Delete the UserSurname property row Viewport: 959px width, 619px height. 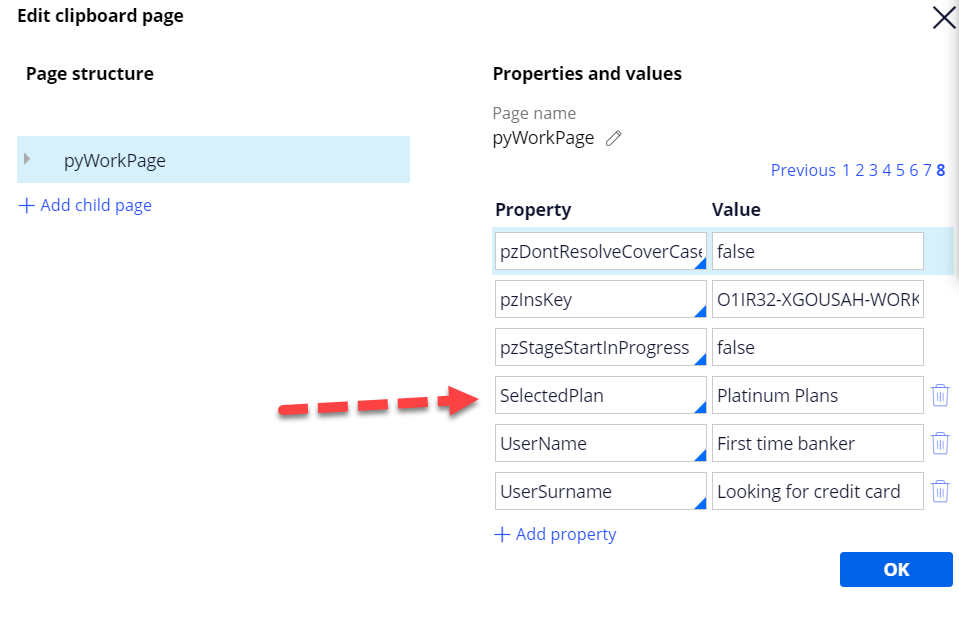(940, 491)
